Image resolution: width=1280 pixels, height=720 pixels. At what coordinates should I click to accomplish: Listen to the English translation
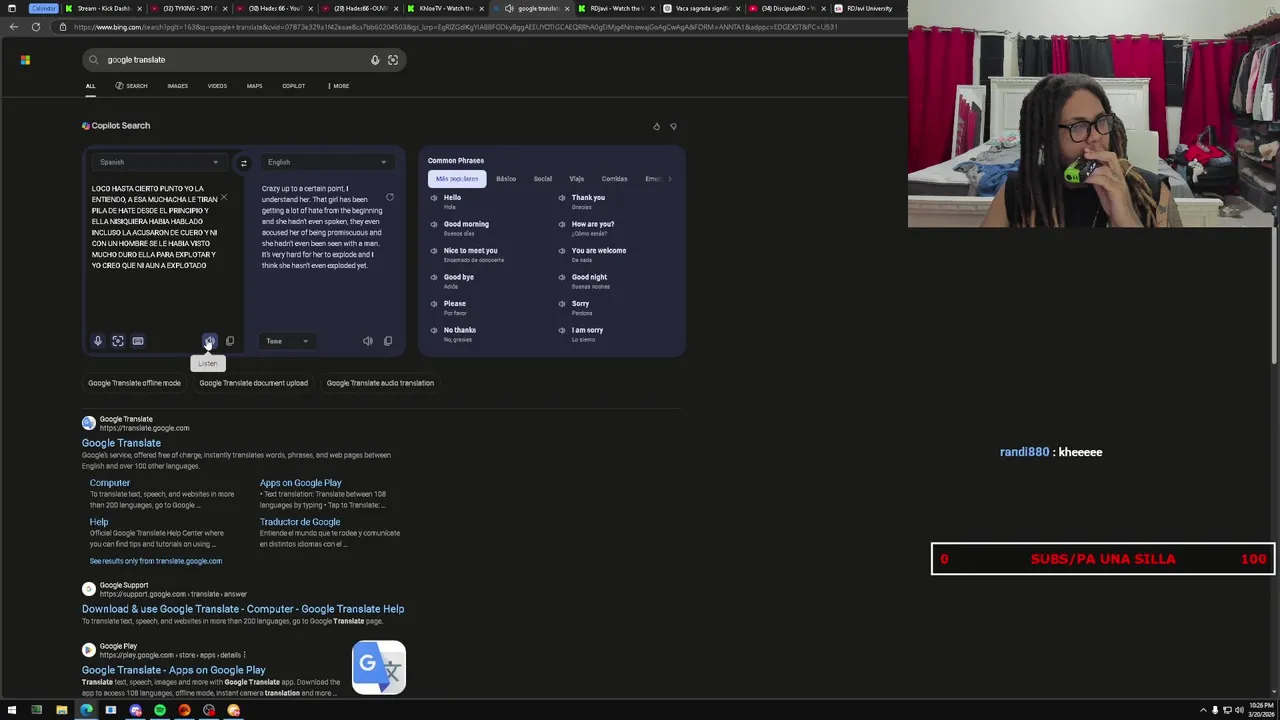pos(368,341)
